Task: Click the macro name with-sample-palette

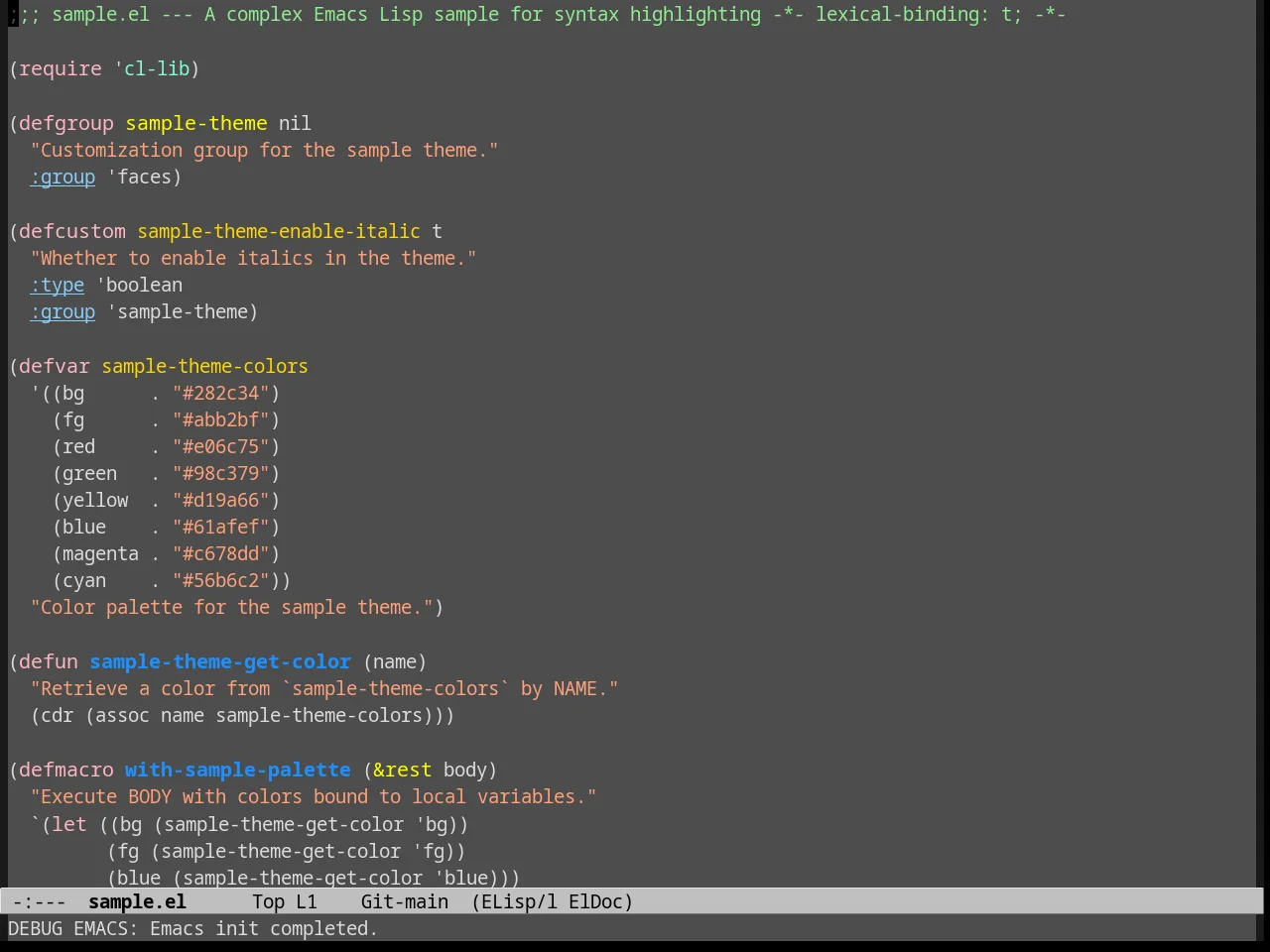Action: [x=238, y=770]
